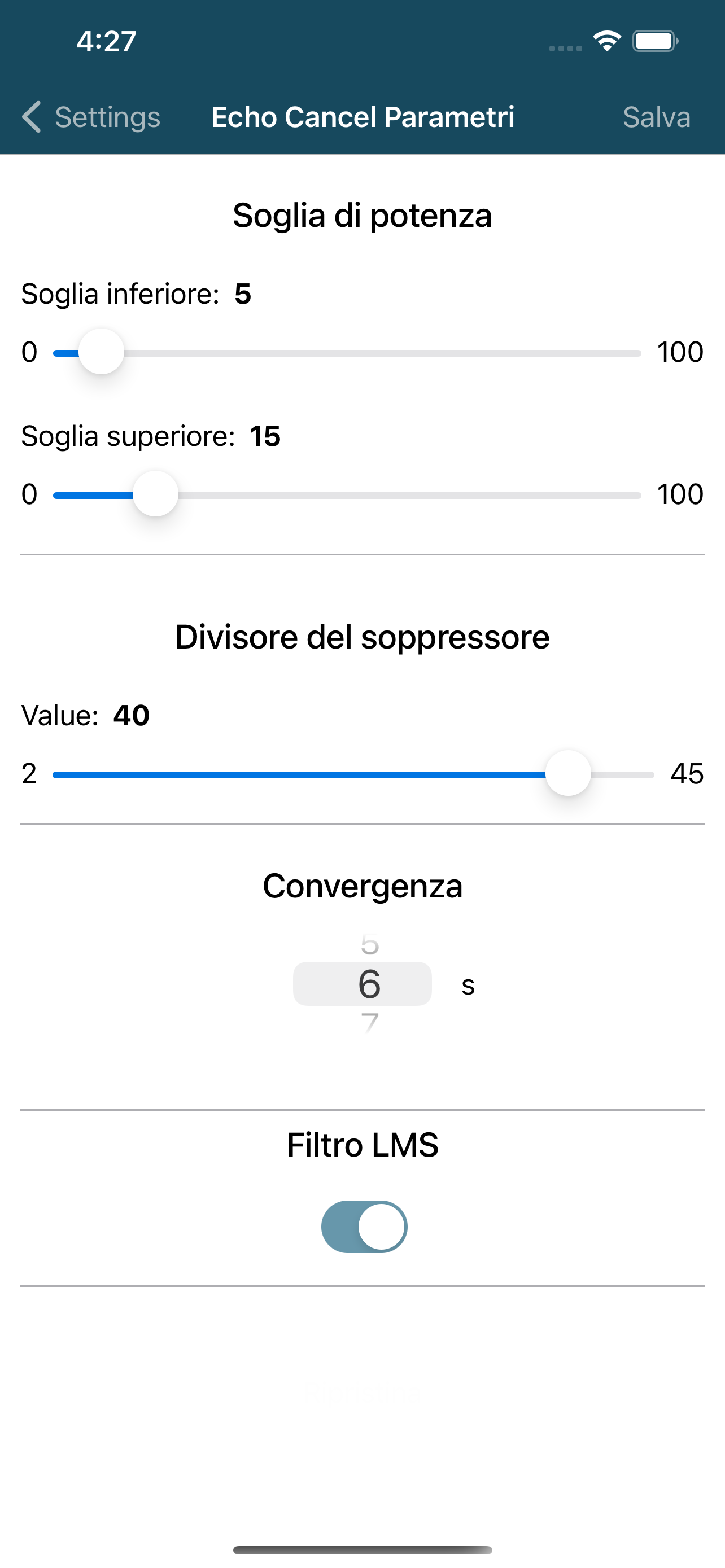
Task: Click the Divisore del soppressore slider thumb
Action: pyautogui.click(x=568, y=773)
